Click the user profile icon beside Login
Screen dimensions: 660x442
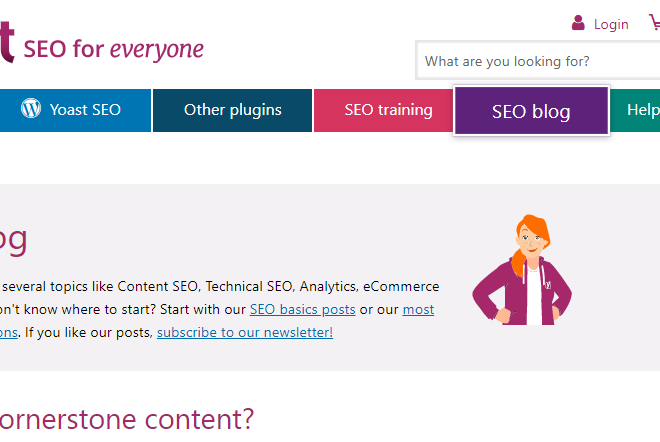[578, 23]
